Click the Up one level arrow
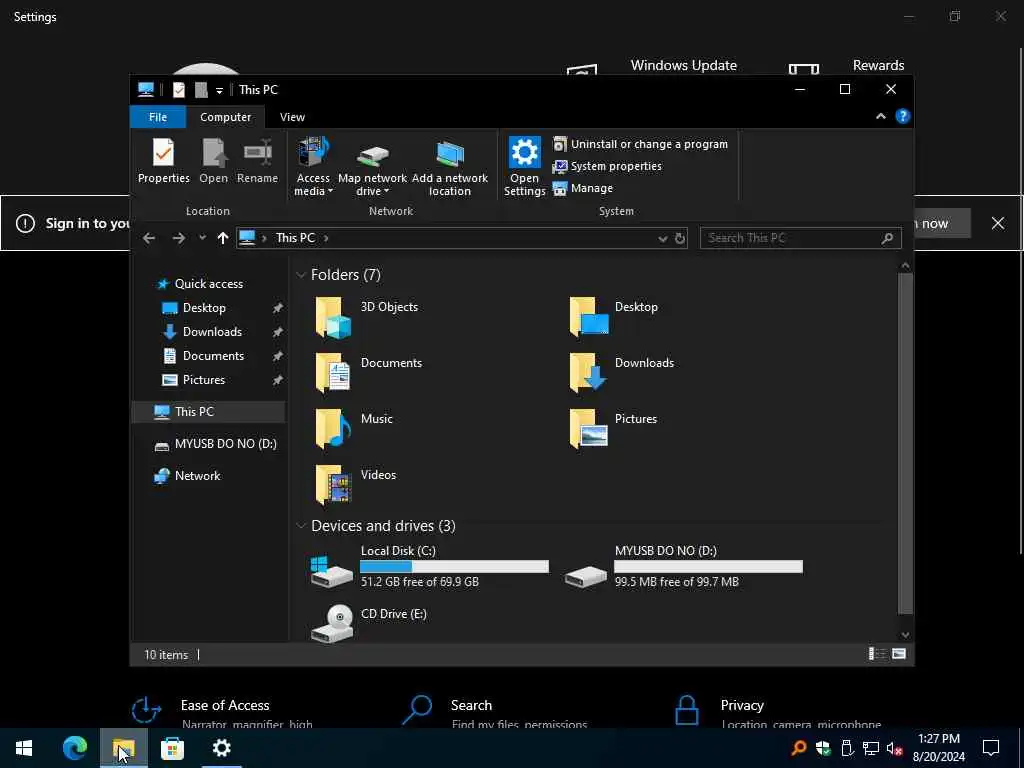The image size is (1024, 768). point(223,238)
